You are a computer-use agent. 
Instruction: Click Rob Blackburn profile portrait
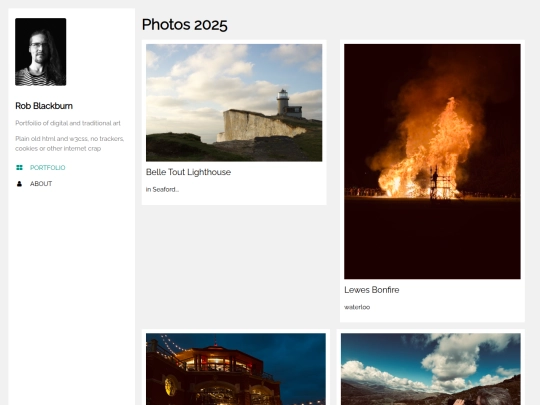point(41,52)
